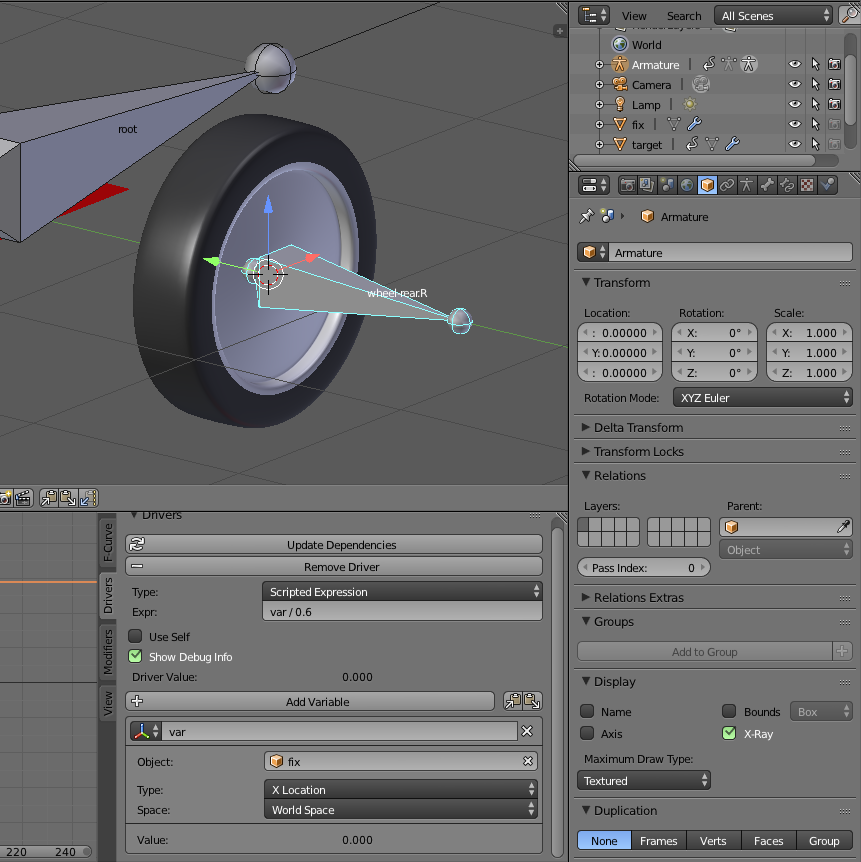
Task: Open the Bone properties tab icon
Action: tap(768, 185)
